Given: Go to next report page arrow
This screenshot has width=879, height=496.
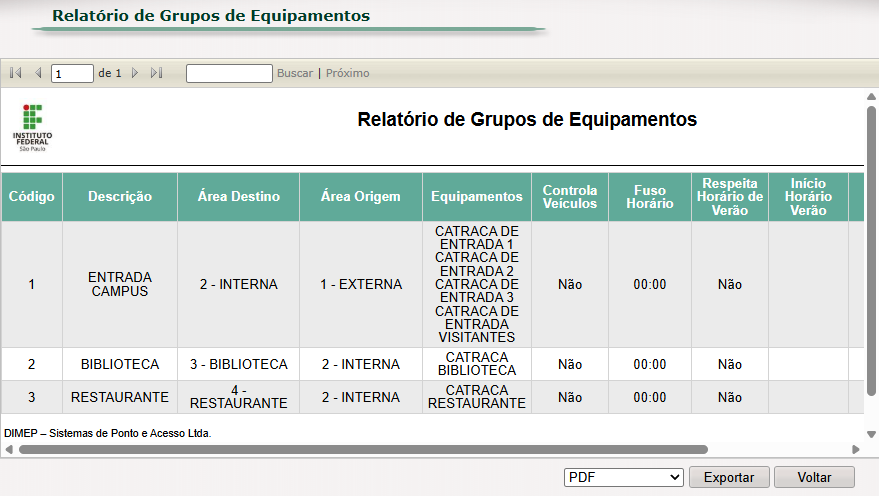Looking at the screenshot, I should coord(135,73).
